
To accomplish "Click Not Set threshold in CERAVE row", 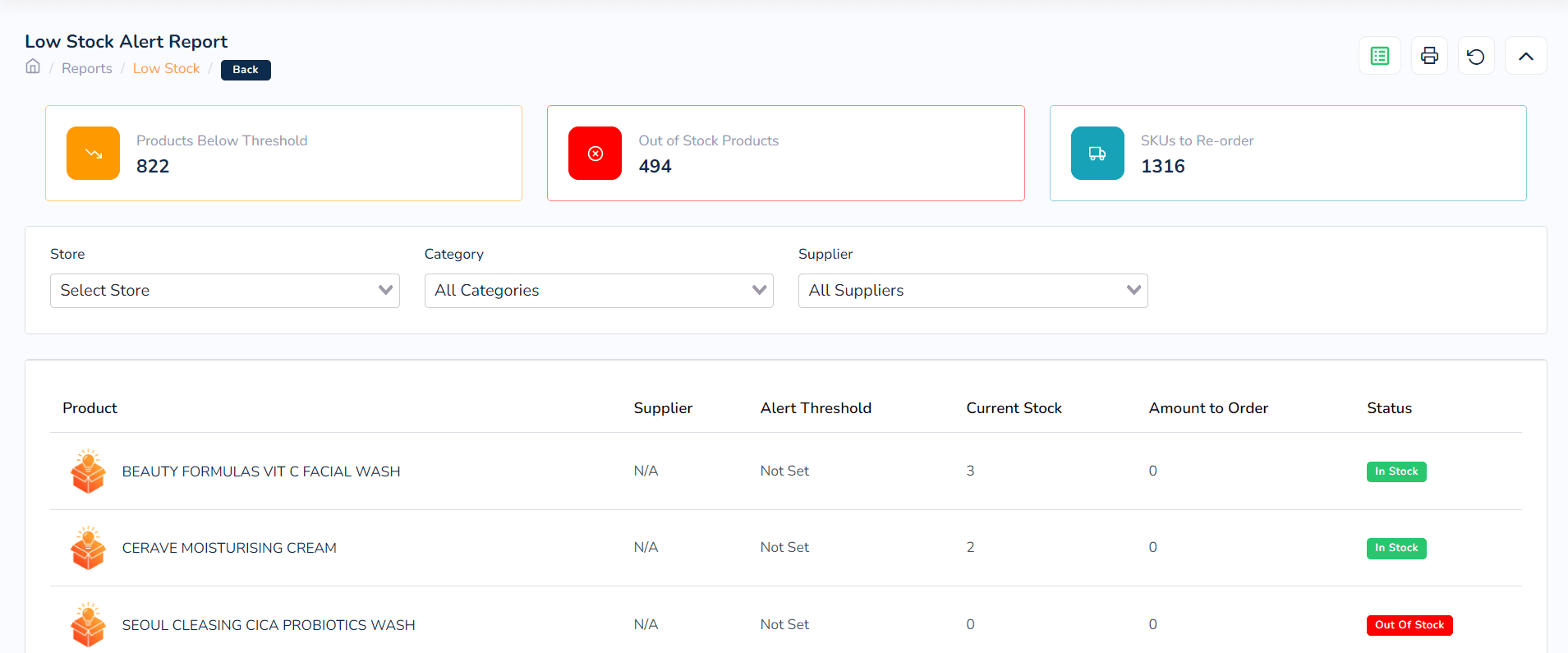I will [784, 547].
